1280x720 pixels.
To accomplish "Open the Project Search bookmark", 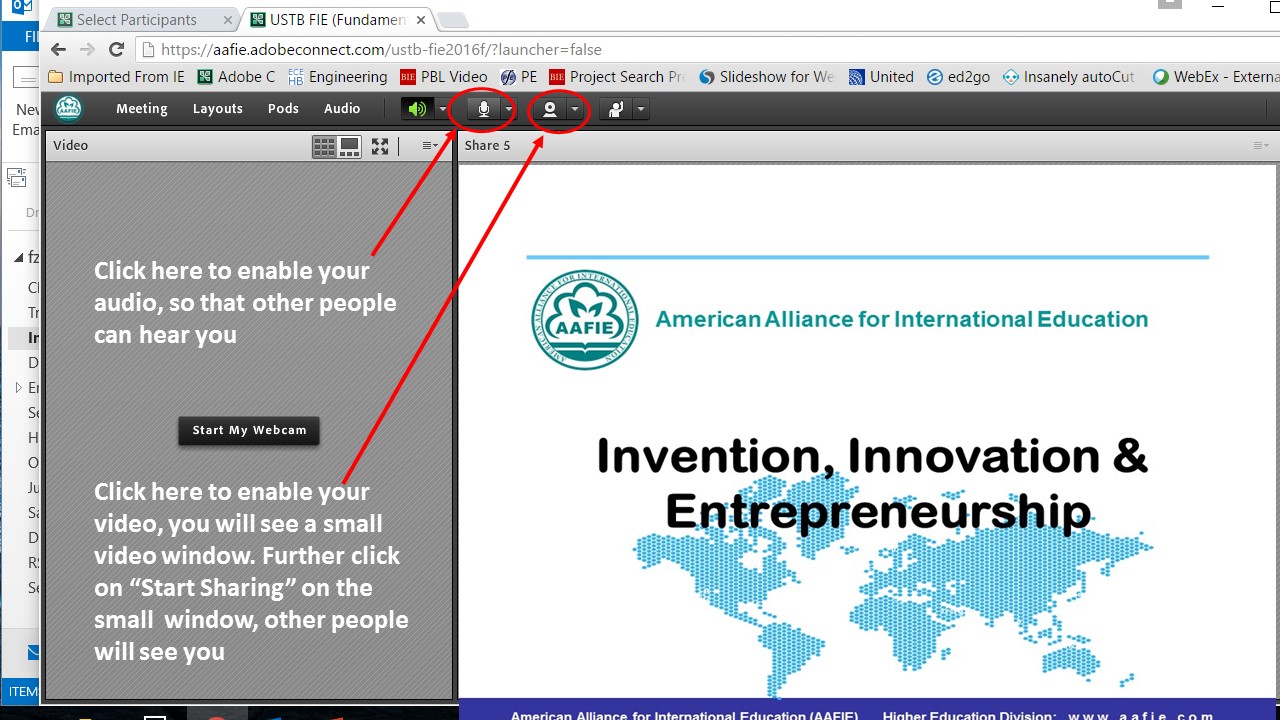I will (x=617, y=77).
